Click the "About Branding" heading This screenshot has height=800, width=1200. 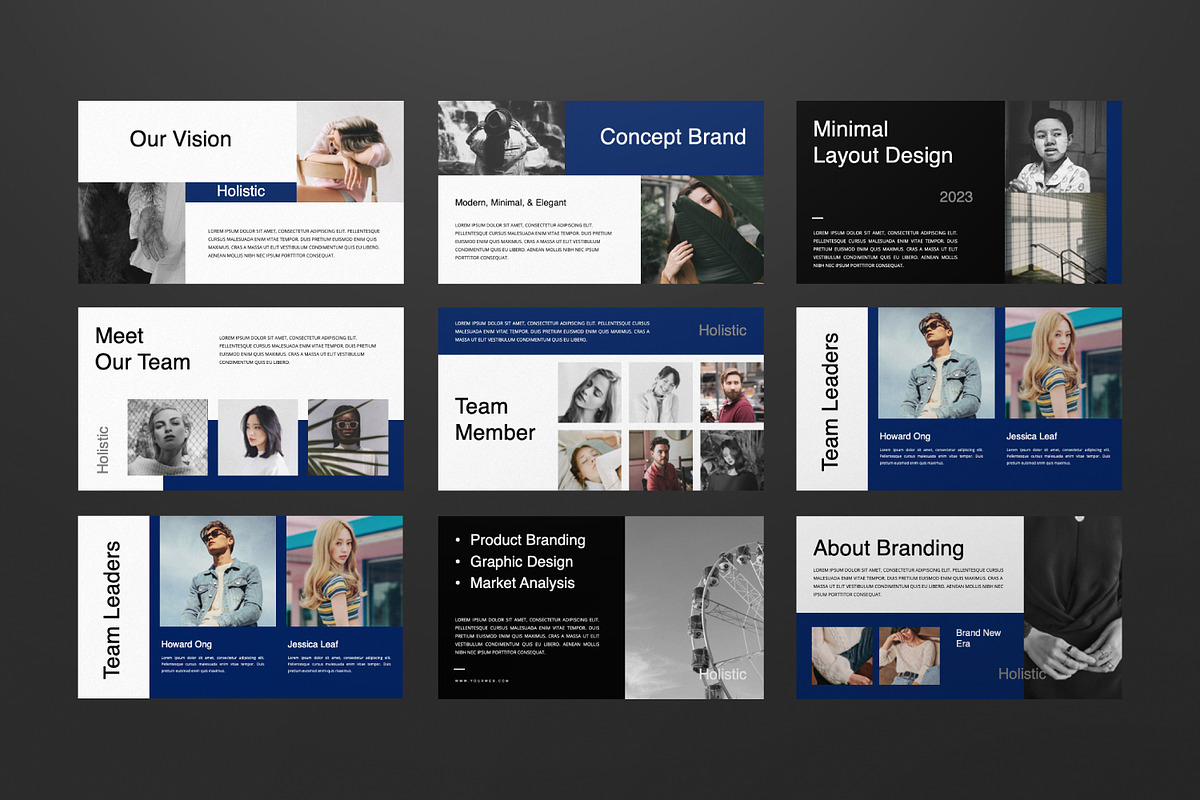coord(889,548)
